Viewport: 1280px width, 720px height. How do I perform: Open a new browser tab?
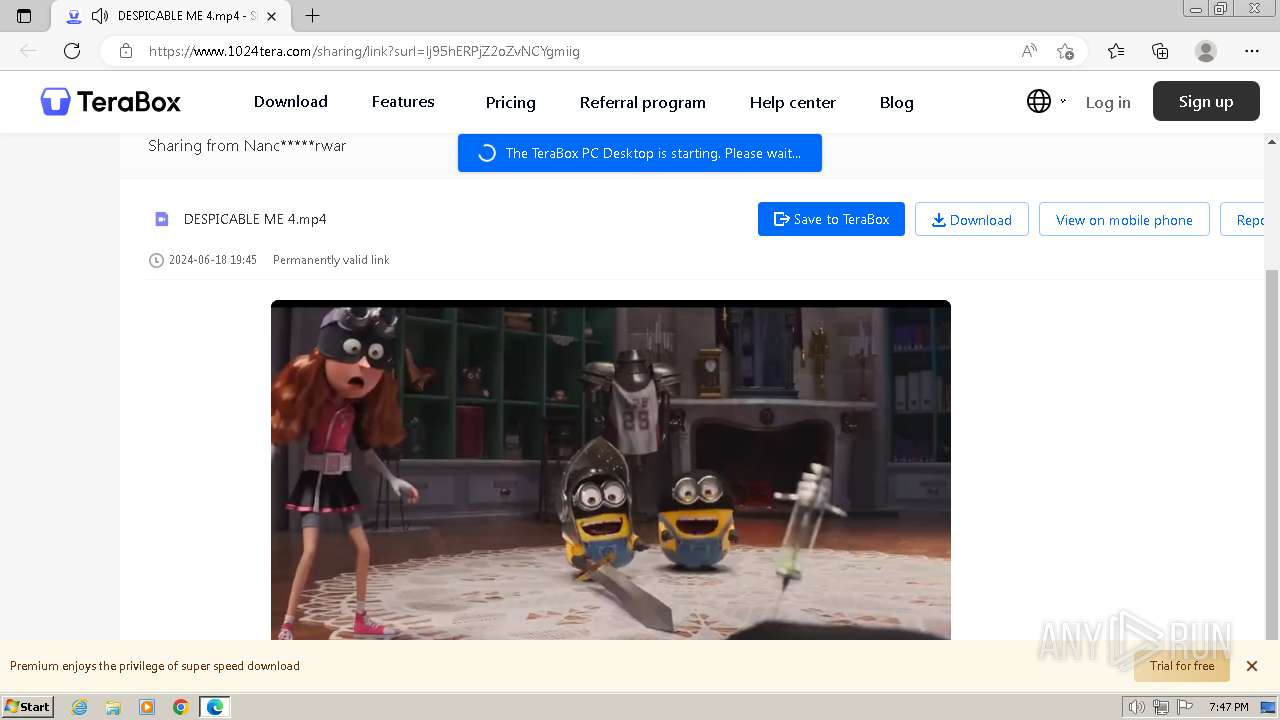(312, 16)
